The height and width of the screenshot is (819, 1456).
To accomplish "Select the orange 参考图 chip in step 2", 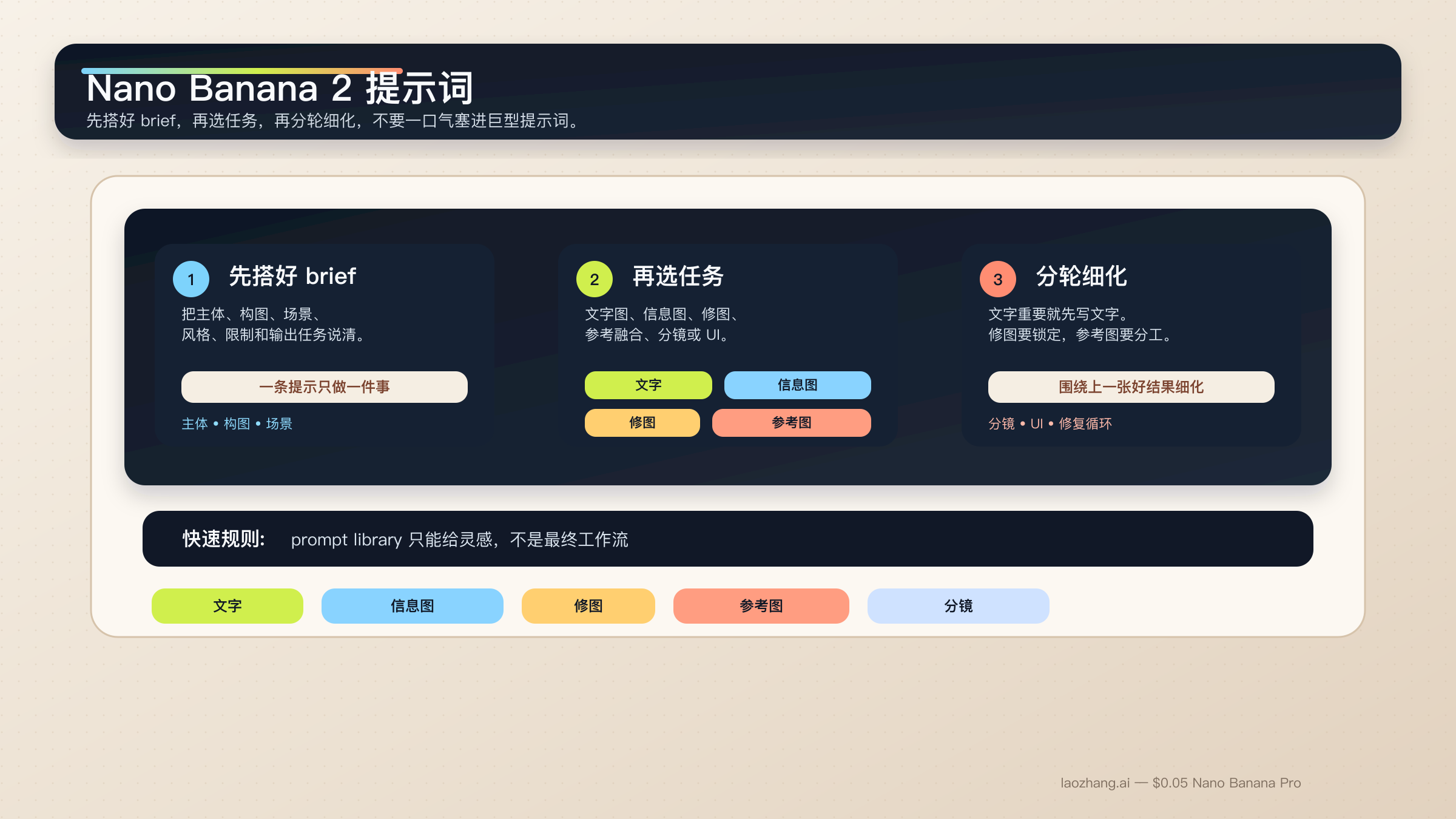I will coord(791,423).
